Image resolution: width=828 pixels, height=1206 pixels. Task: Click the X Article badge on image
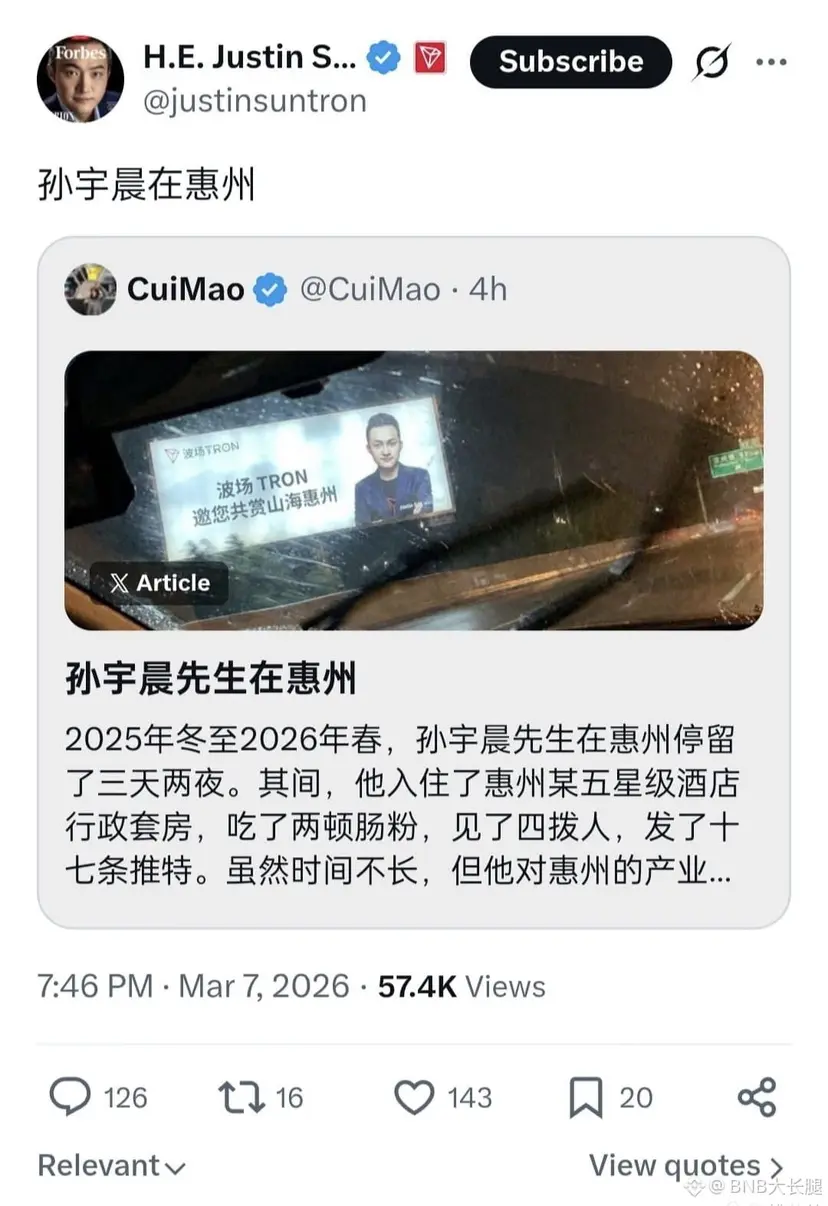click(159, 583)
